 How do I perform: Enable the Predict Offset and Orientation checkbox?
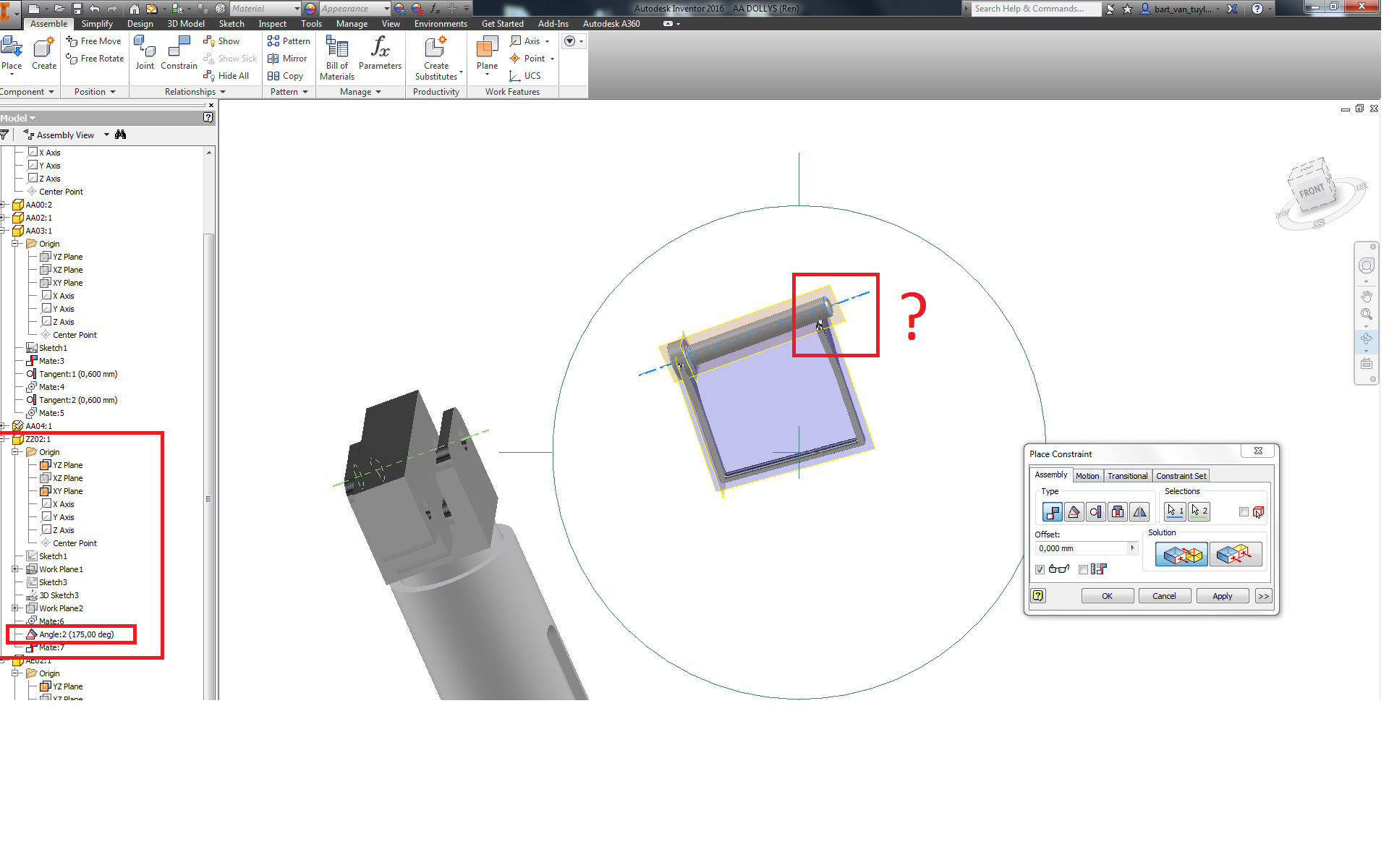click(x=1083, y=569)
